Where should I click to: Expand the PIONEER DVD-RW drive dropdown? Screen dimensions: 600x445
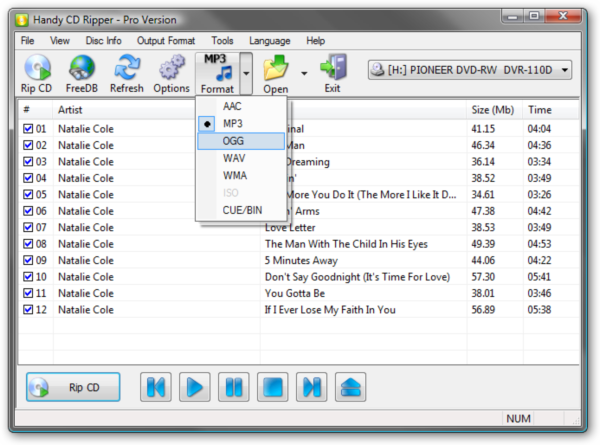566,70
